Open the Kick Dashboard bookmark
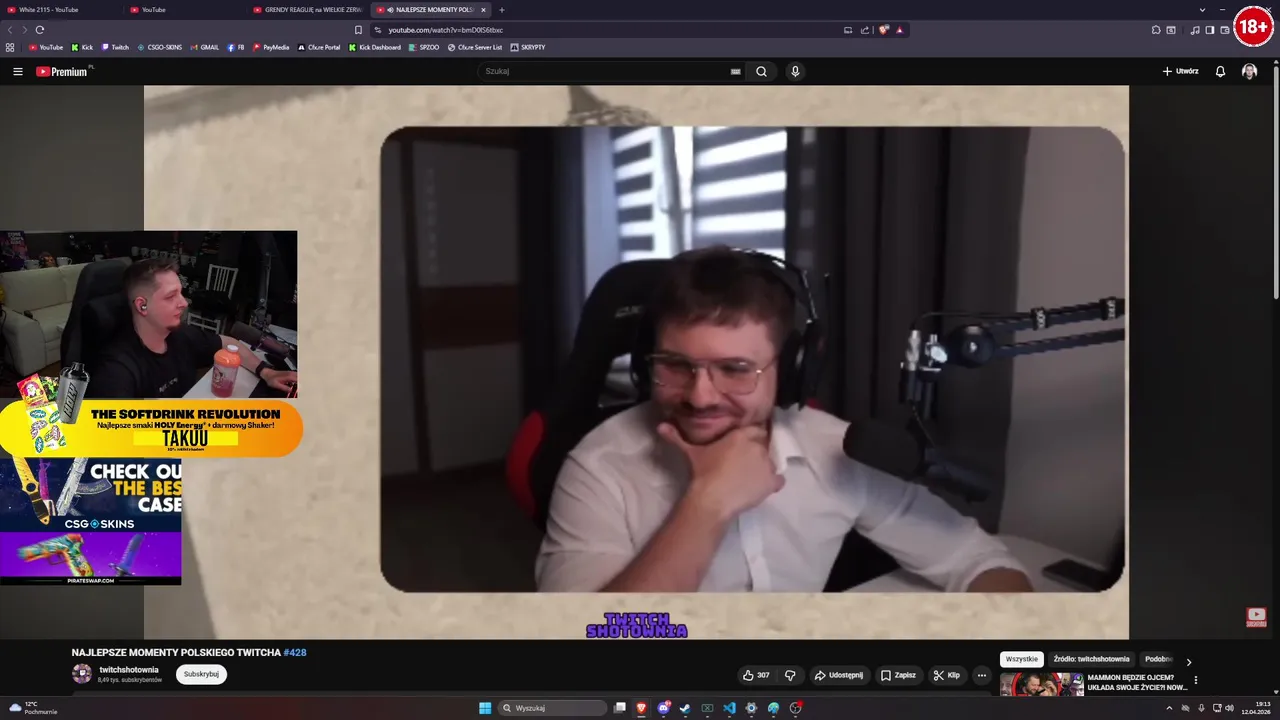Screen dimensions: 1280x720 point(375,47)
